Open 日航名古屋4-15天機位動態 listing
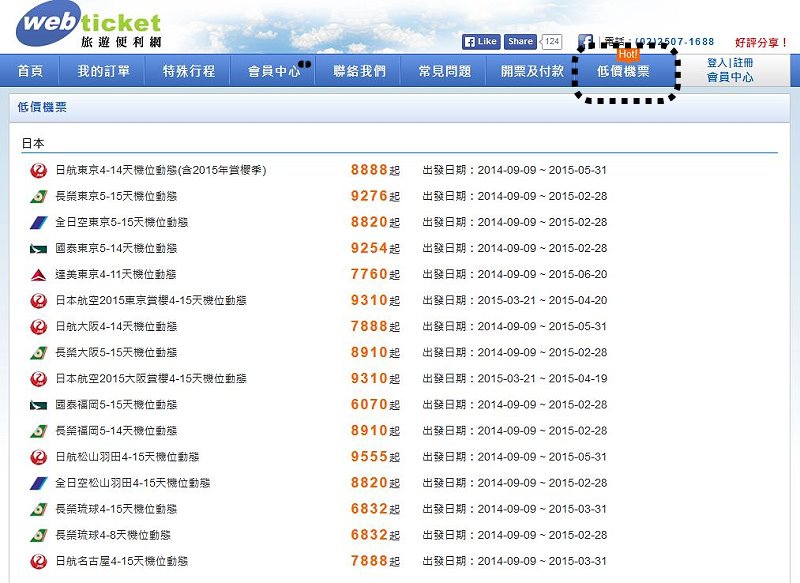The image size is (800, 583). (x=122, y=561)
